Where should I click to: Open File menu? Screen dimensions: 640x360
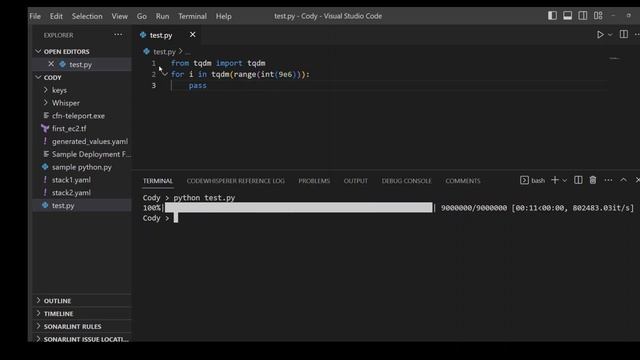[x=35, y=16]
